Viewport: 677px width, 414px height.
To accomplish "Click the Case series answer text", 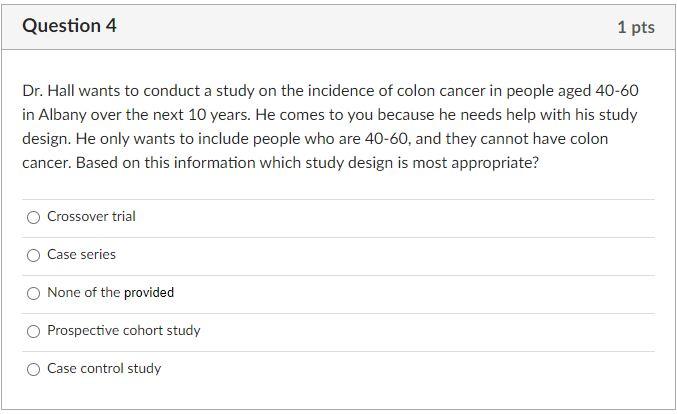I will pyautogui.click(x=81, y=254).
